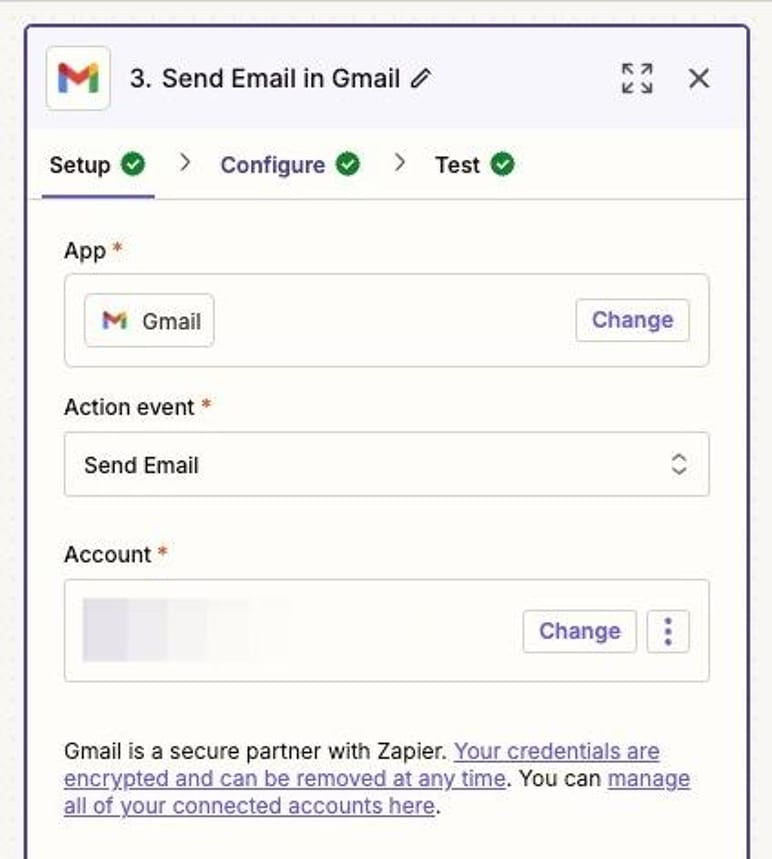This screenshot has width=772, height=859.
Task: Select the Setup tab
Action: 78,164
